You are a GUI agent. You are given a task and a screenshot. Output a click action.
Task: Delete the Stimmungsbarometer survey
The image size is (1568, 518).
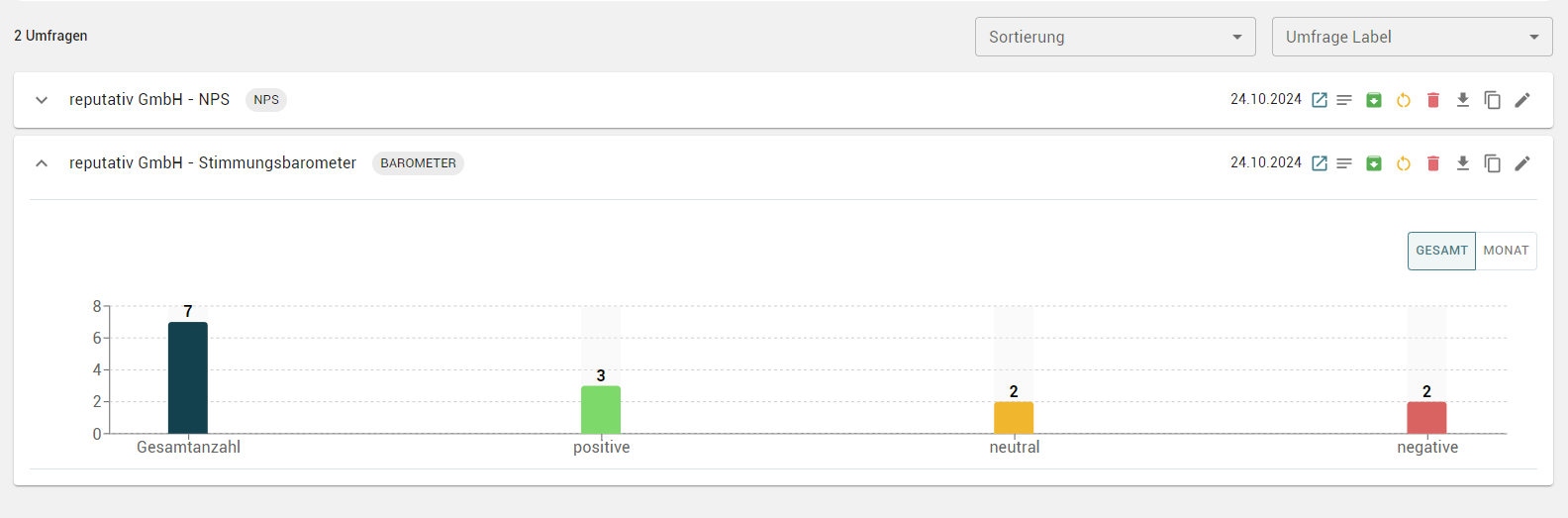(x=1433, y=163)
